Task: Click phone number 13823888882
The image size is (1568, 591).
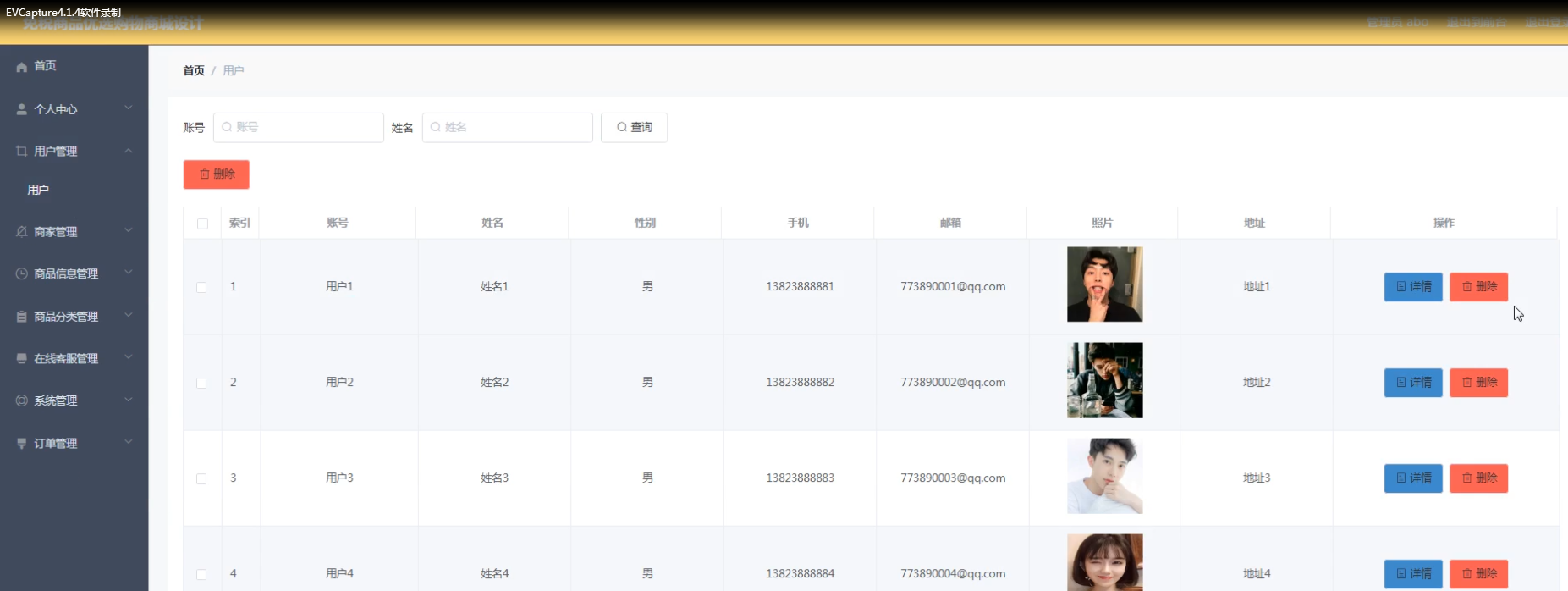Action: 801,383
